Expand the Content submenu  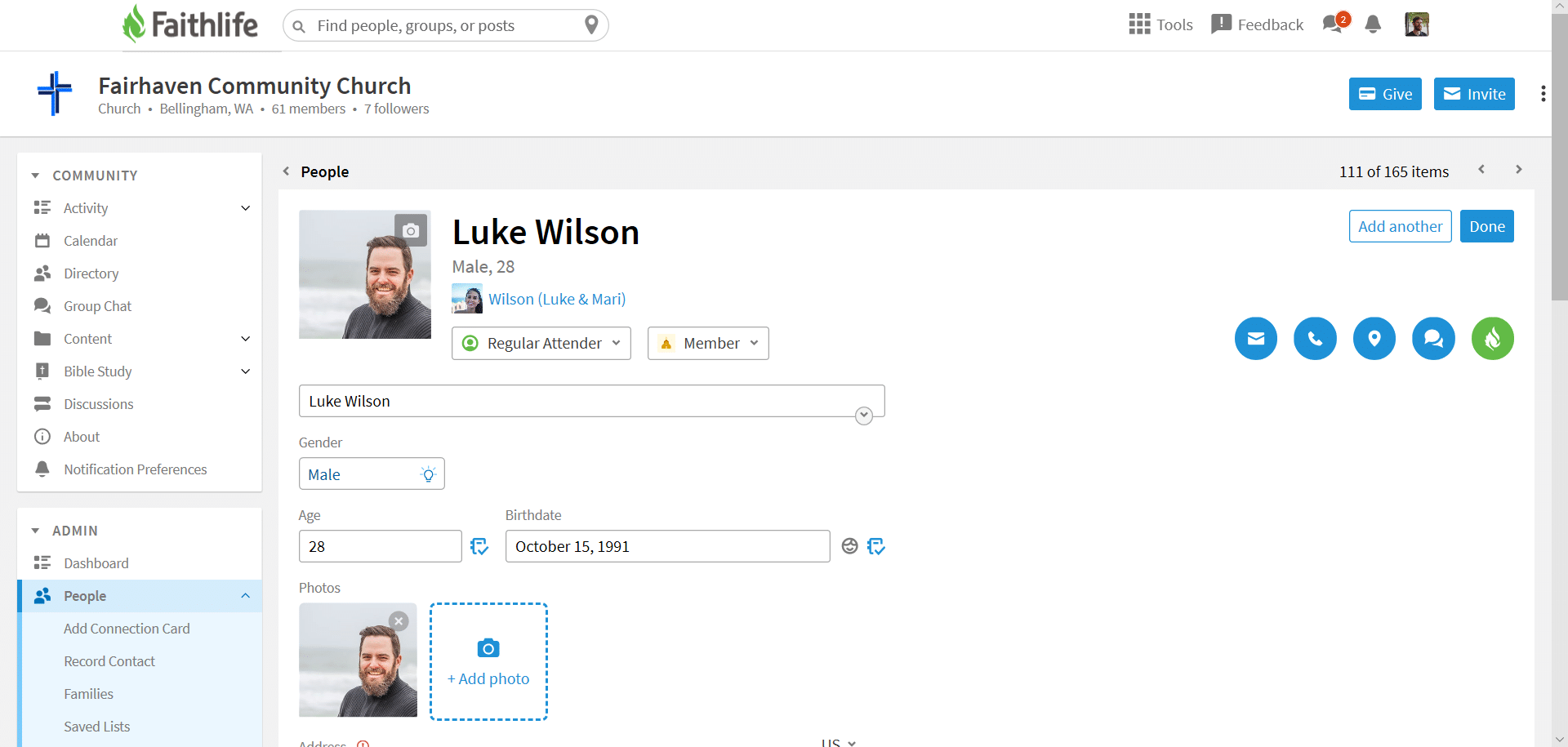(x=246, y=339)
